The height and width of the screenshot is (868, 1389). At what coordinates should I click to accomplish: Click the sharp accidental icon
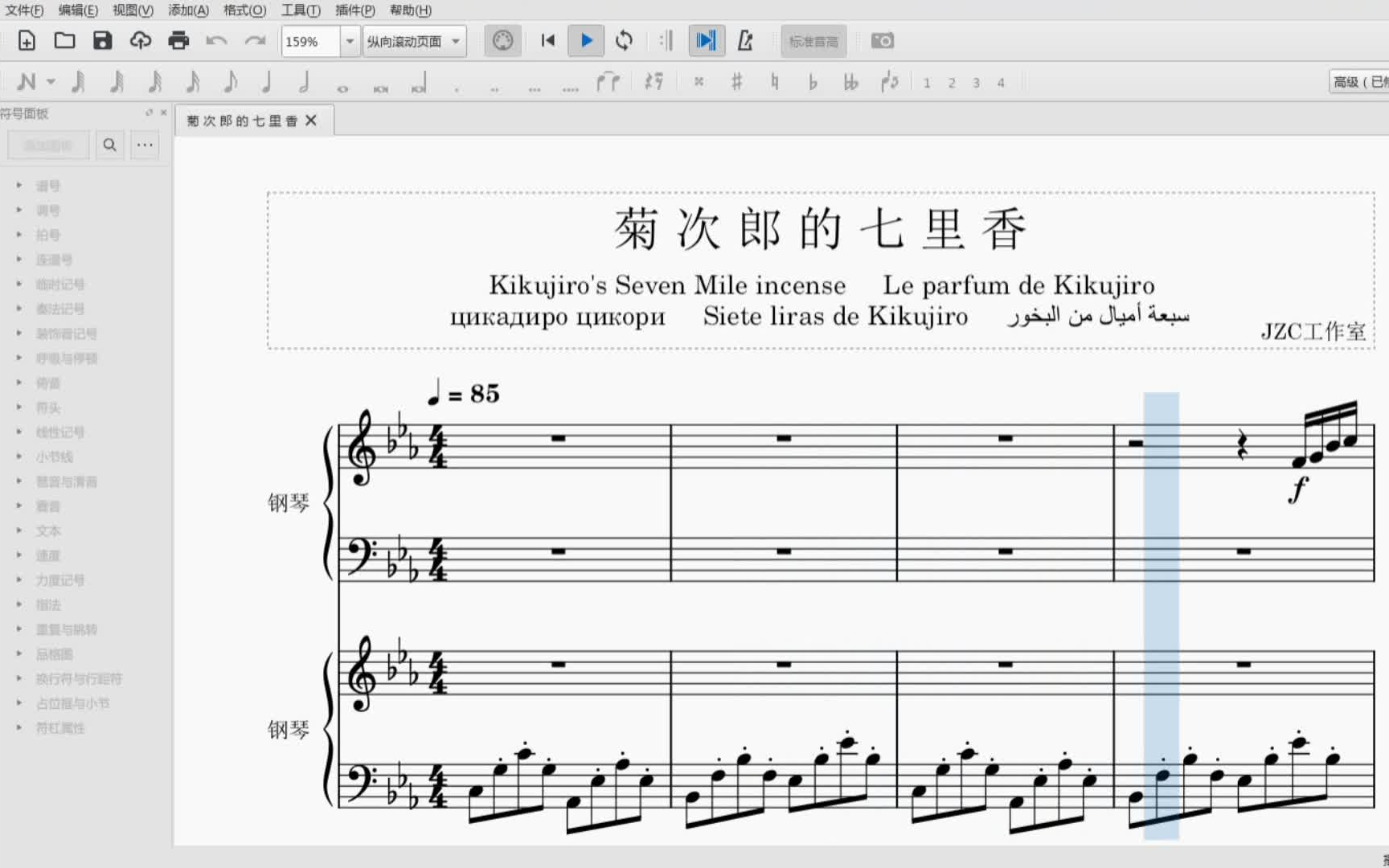click(x=736, y=82)
